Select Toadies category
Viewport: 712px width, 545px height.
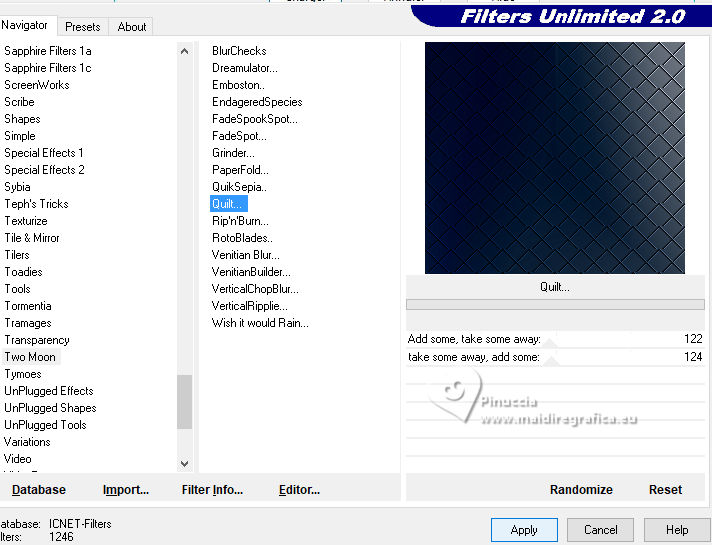23,272
